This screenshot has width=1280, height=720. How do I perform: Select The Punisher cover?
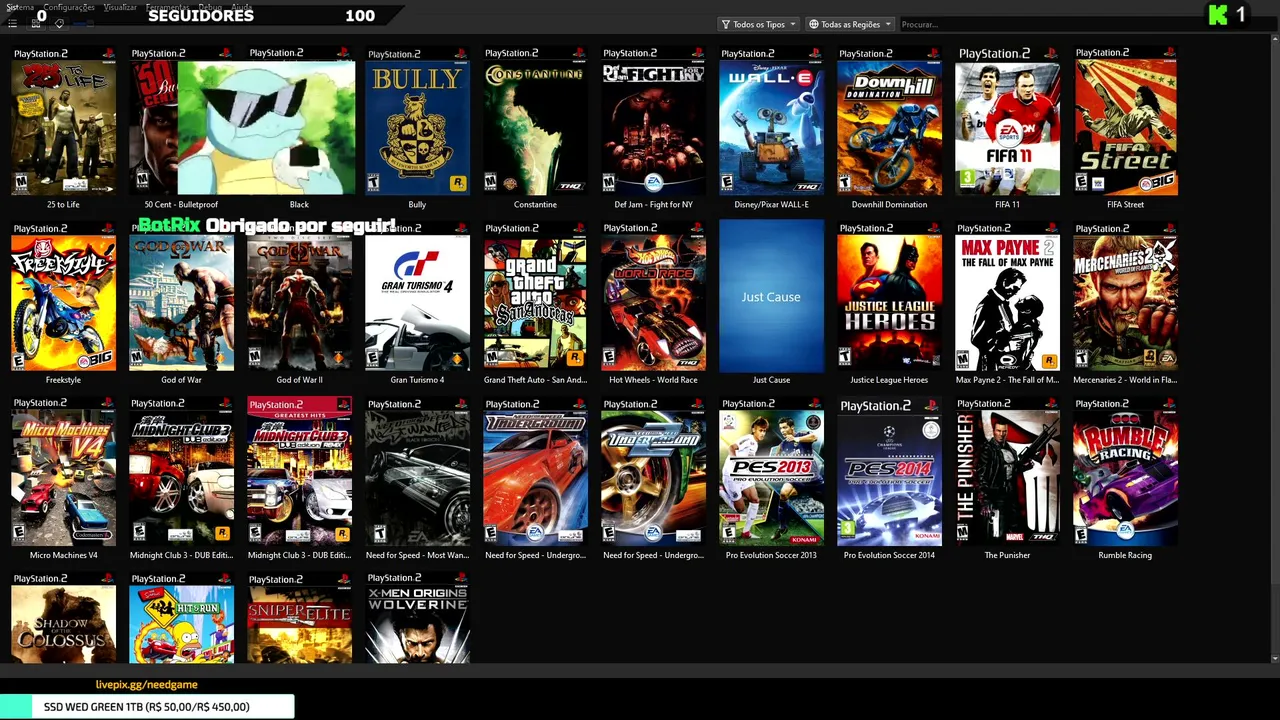[1007, 471]
